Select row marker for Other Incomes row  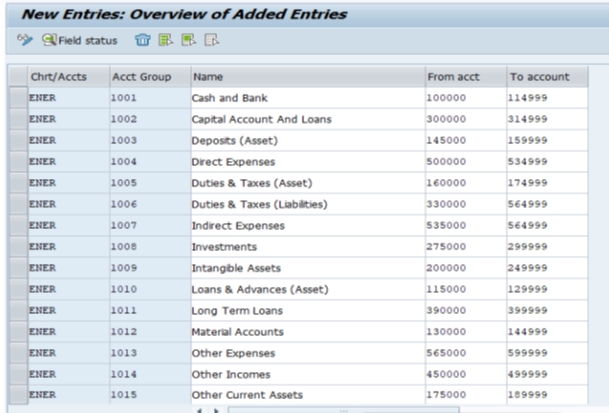pos(18,374)
